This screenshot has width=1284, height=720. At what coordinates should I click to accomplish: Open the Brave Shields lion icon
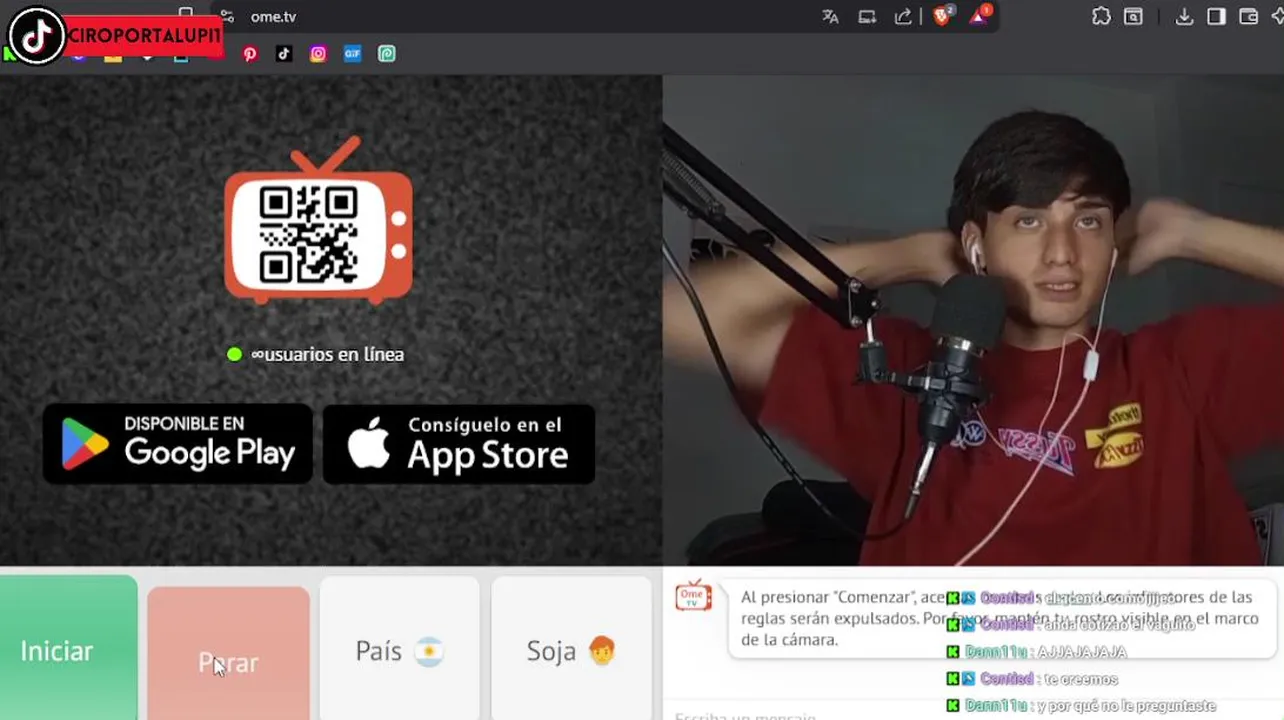tap(942, 16)
